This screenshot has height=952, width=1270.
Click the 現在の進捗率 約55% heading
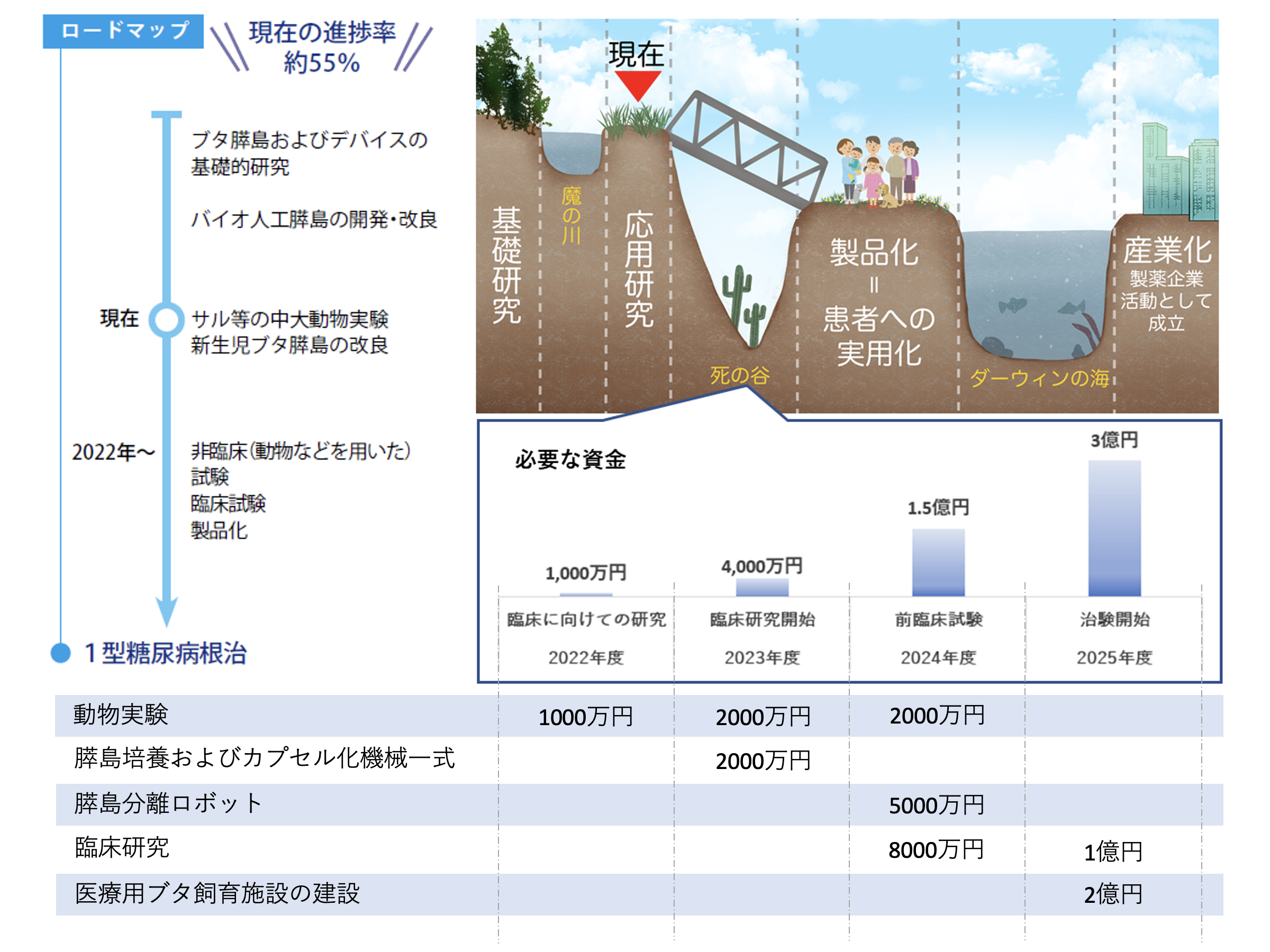click(x=322, y=47)
